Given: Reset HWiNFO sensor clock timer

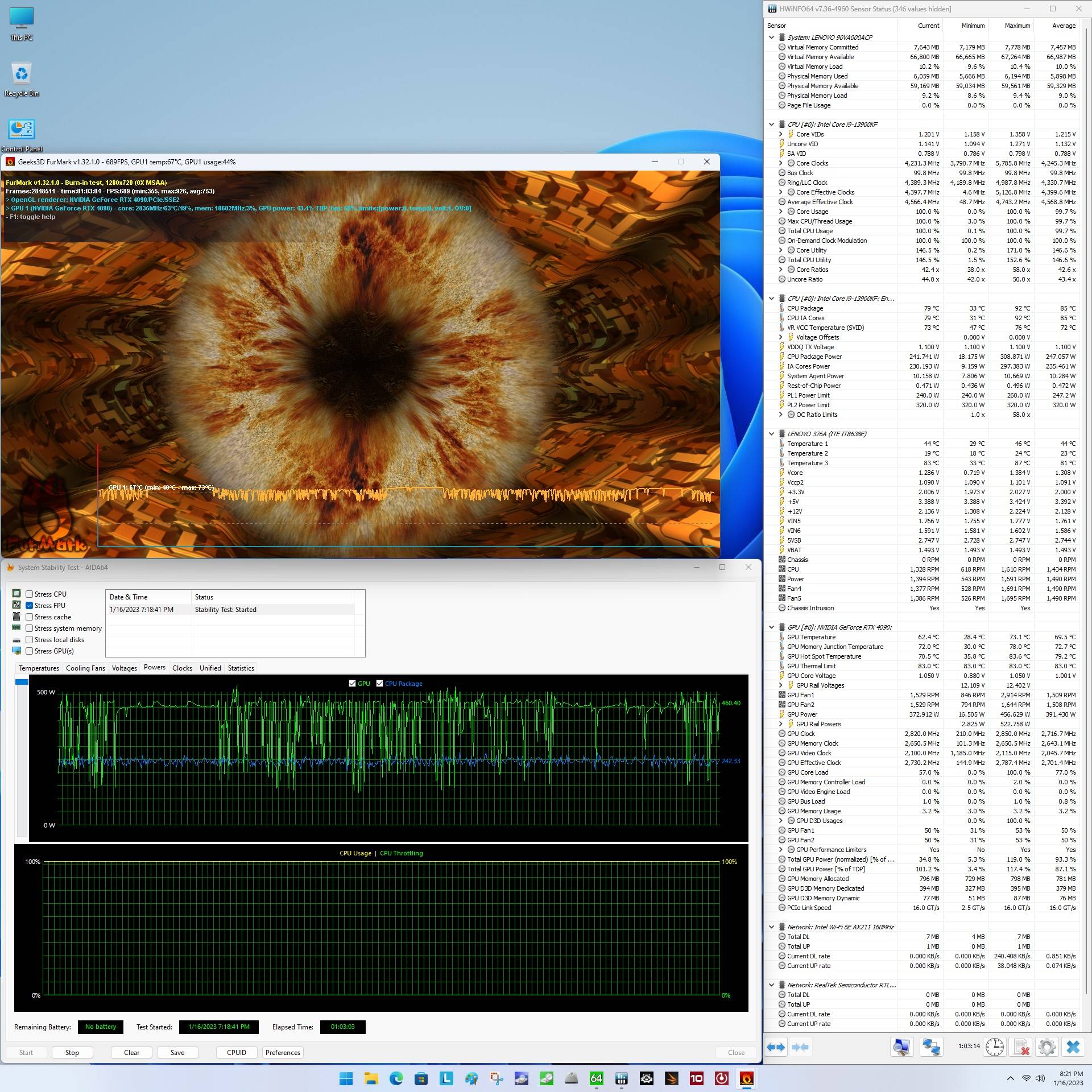Looking at the screenshot, I should [994, 1047].
